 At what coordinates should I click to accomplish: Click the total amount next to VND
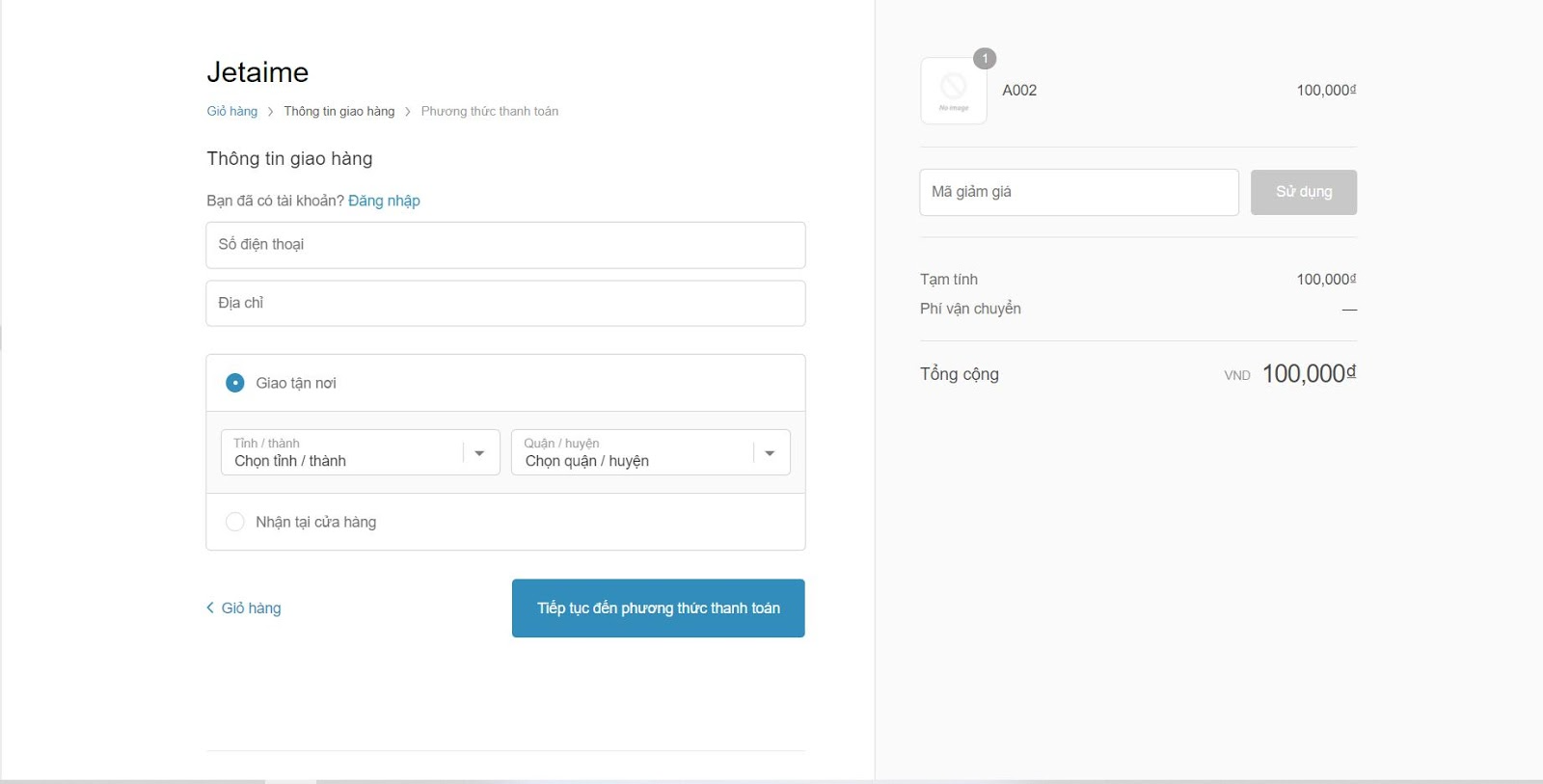pyautogui.click(x=1309, y=373)
